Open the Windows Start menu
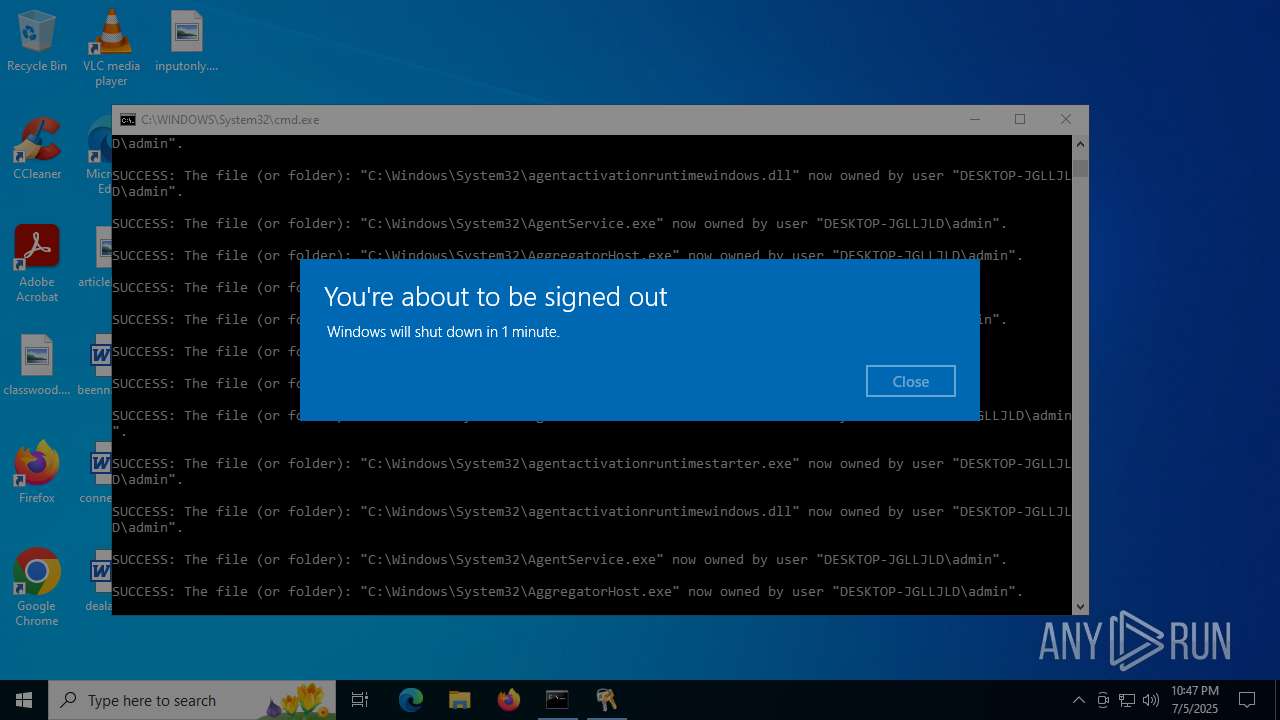Image resolution: width=1280 pixels, height=720 pixels. pyautogui.click(x=24, y=700)
